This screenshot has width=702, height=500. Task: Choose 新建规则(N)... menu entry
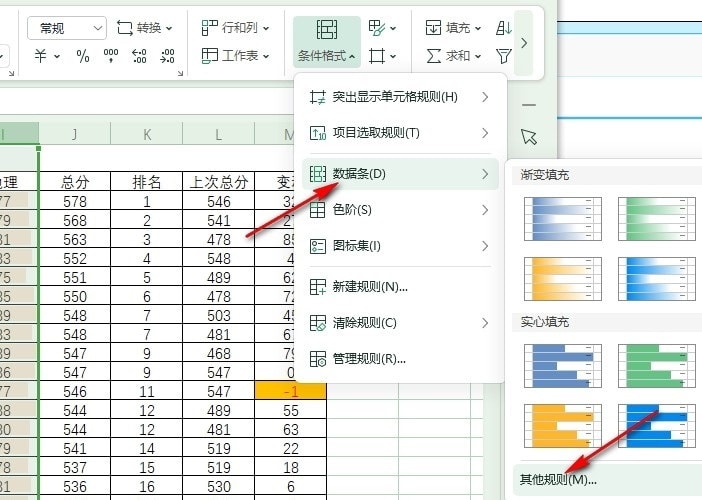pos(400,286)
